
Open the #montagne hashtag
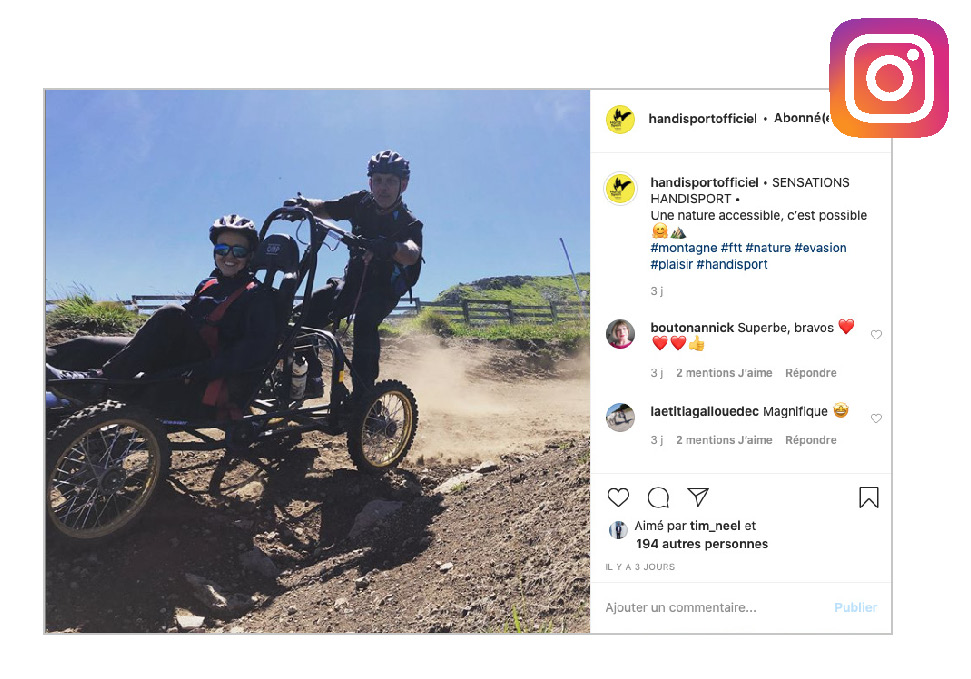tap(683, 248)
